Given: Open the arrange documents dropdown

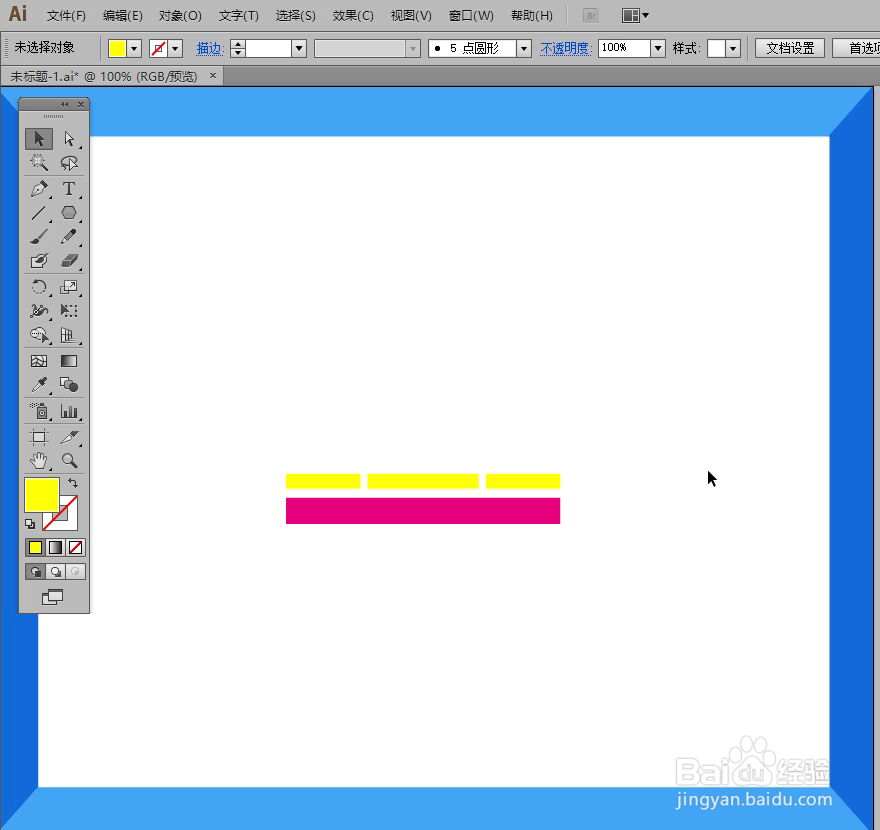Looking at the screenshot, I should pos(635,16).
